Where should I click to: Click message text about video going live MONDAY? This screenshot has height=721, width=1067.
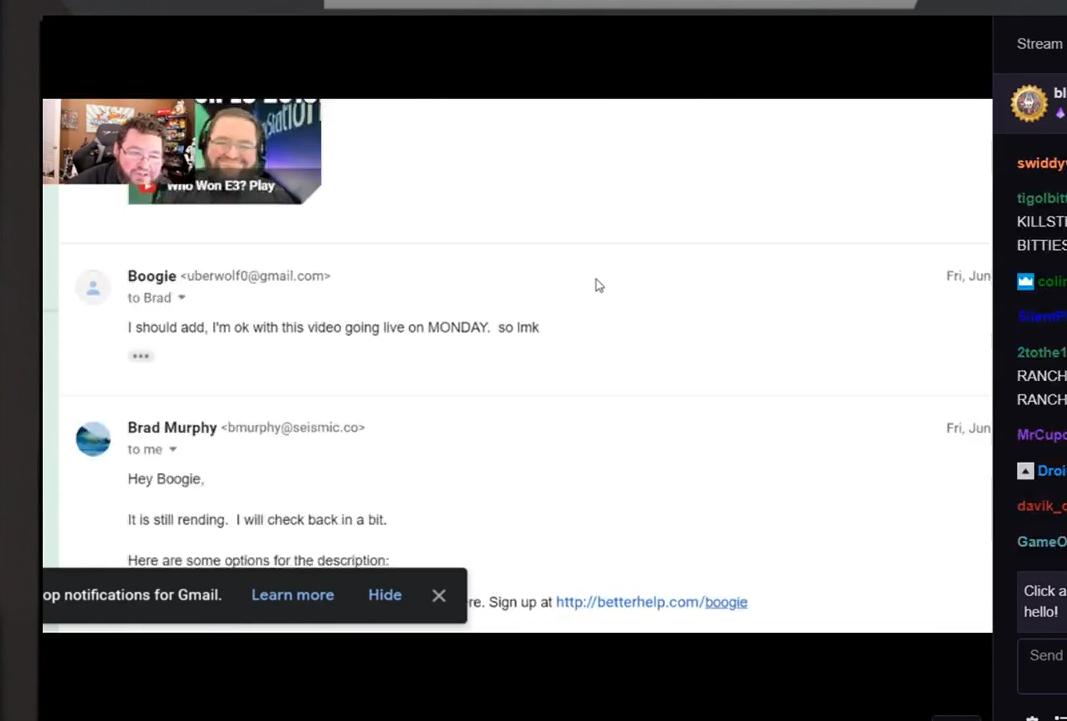pyautogui.click(x=333, y=328)
